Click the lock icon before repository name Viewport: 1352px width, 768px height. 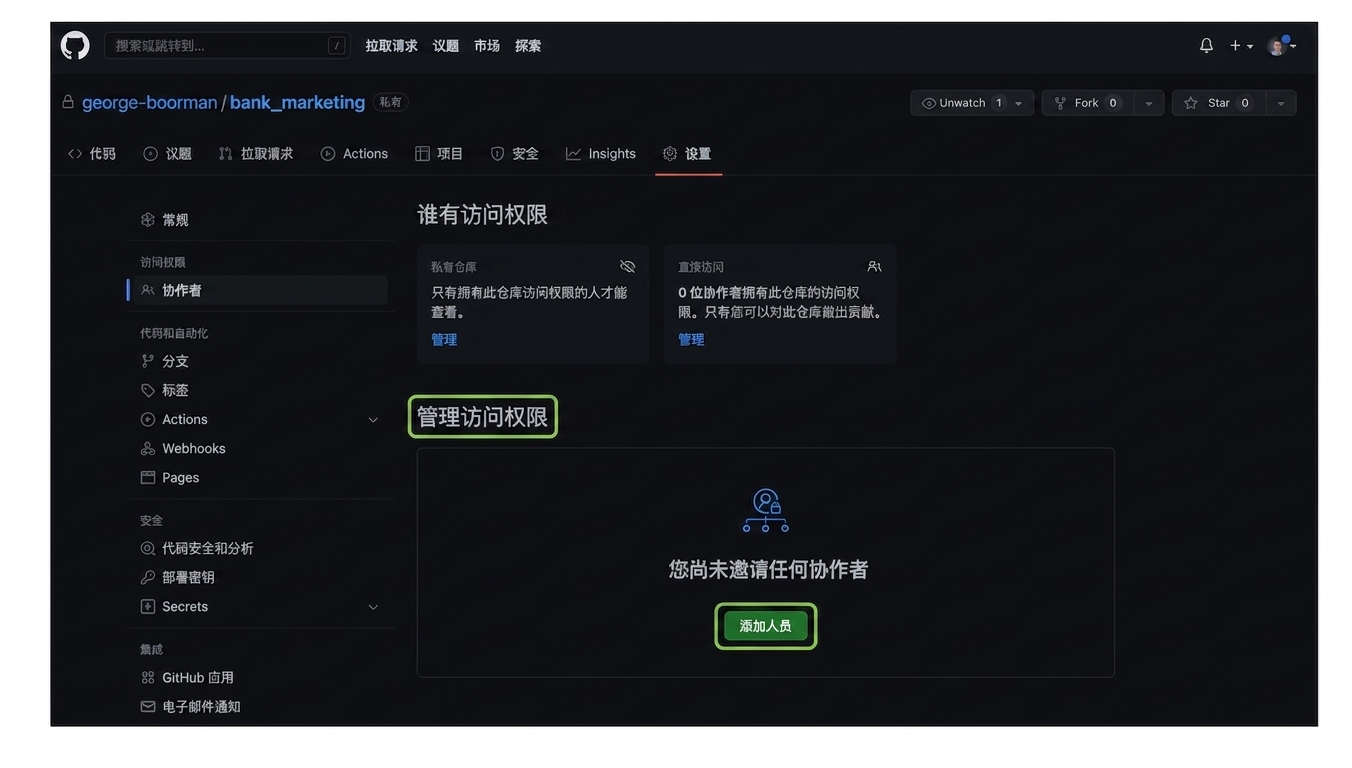[68, 102]
